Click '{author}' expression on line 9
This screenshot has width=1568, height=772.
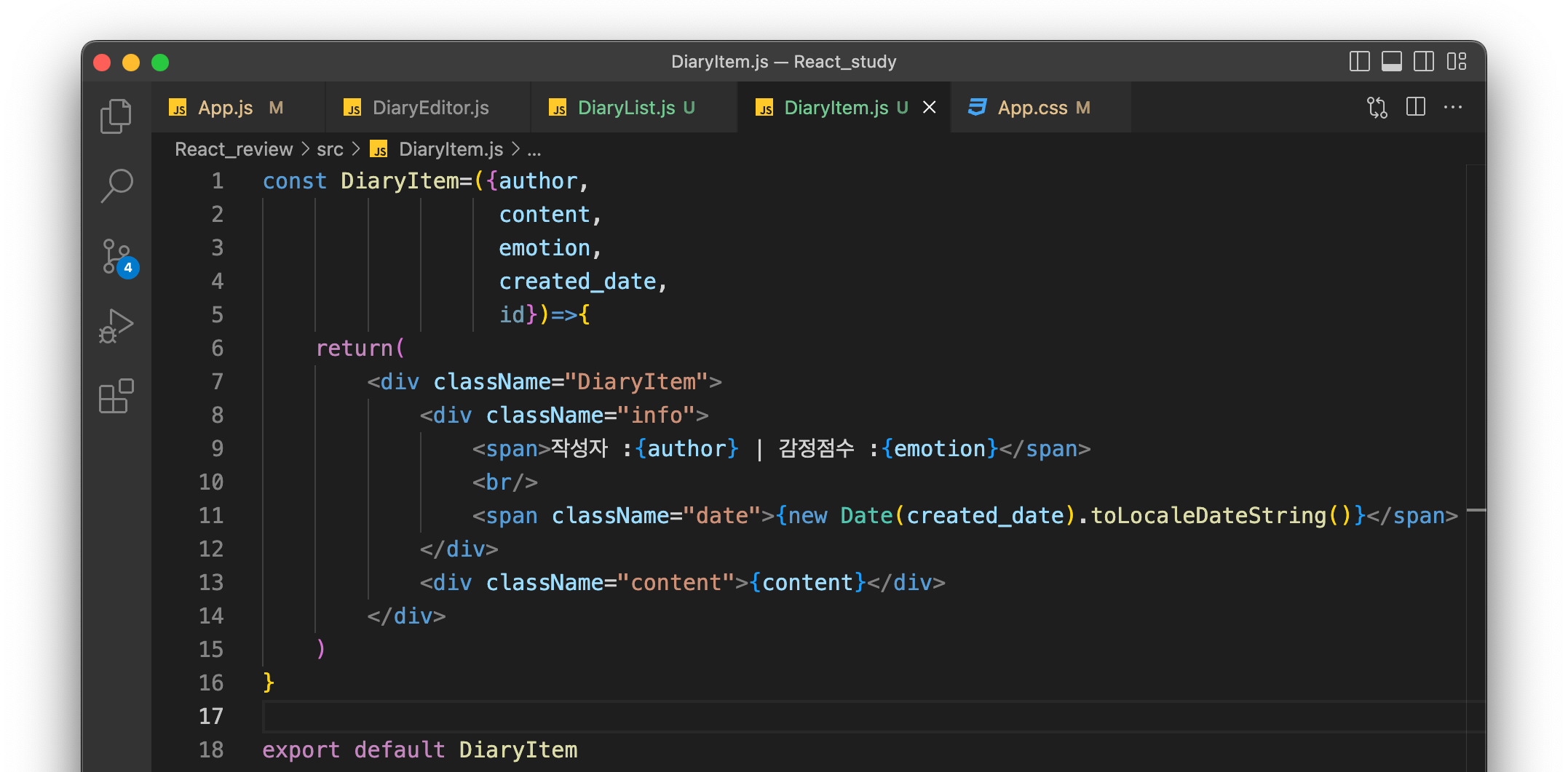pyautogui.click(x=686, y=449)
